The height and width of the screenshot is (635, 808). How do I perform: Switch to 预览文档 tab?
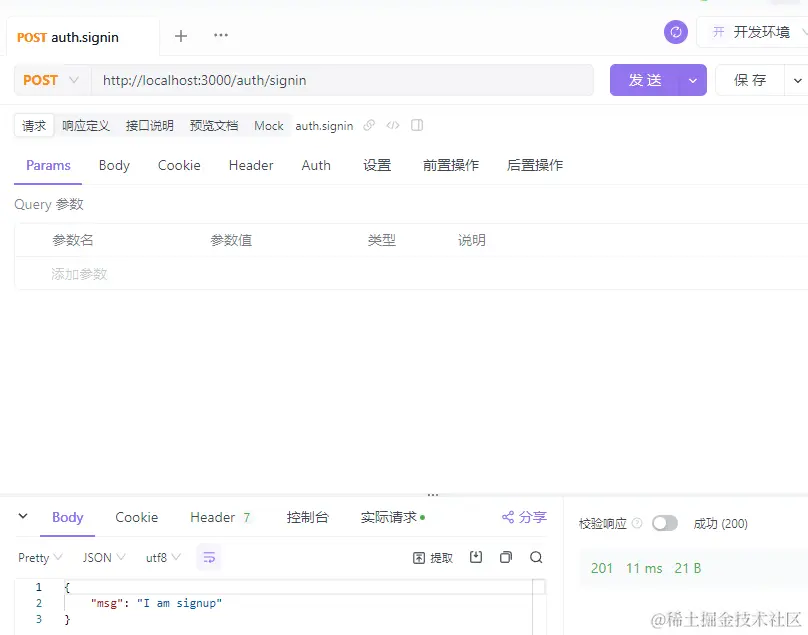click(x=214, y=126)
